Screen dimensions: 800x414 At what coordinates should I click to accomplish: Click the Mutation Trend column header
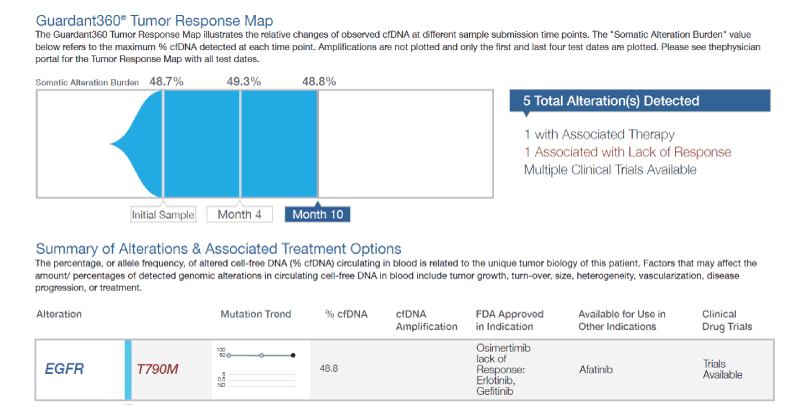click(x=255, y=314)
